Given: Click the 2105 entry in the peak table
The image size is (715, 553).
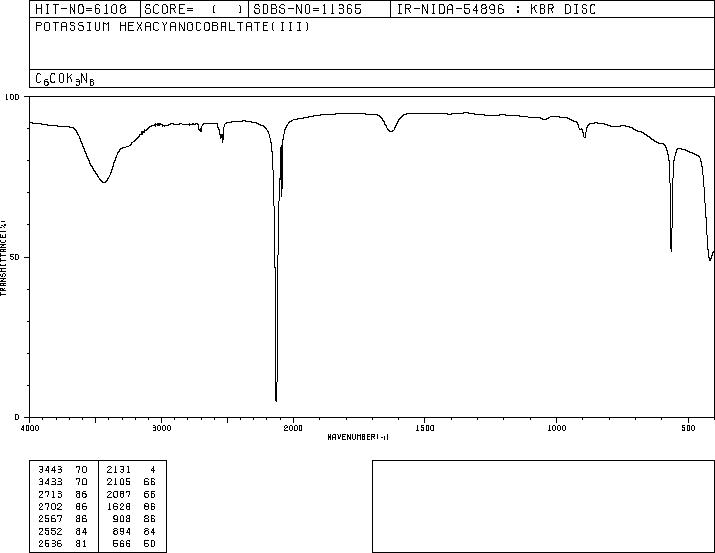Looking at the screenshot, I should pos(119,482).
